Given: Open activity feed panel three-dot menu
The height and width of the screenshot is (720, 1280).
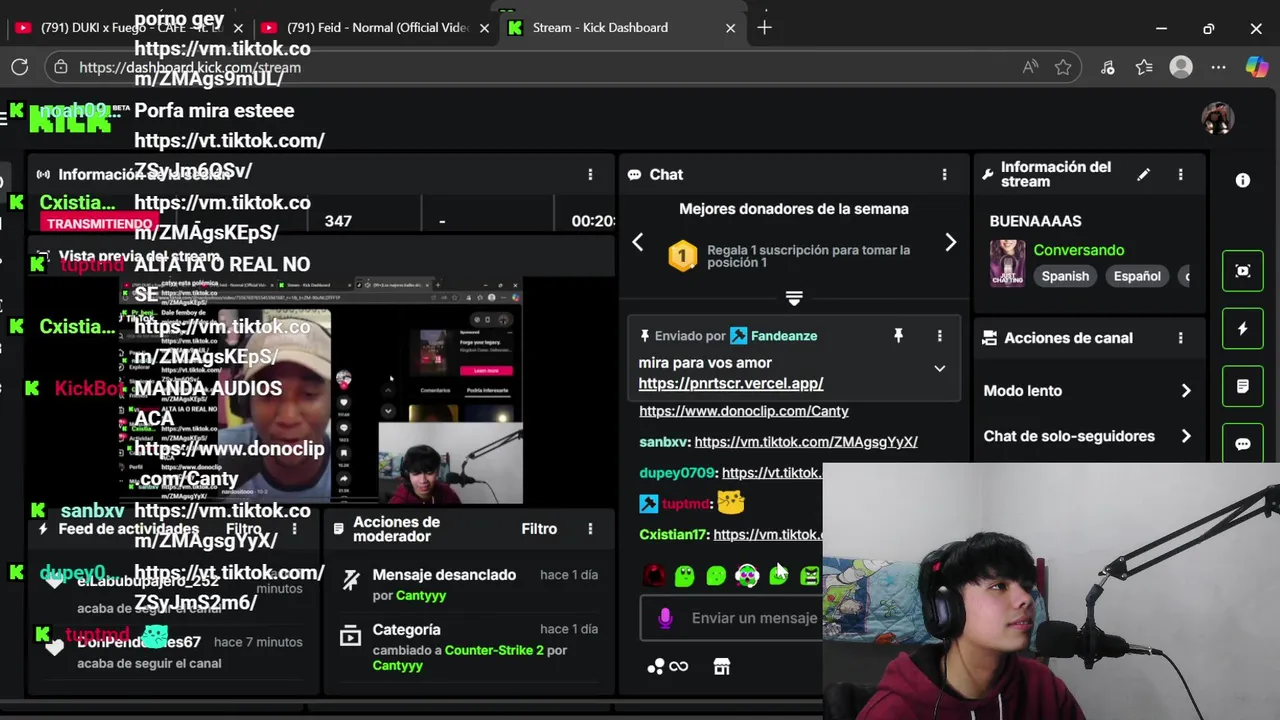Looking at the screenshot, I should 294,529.
